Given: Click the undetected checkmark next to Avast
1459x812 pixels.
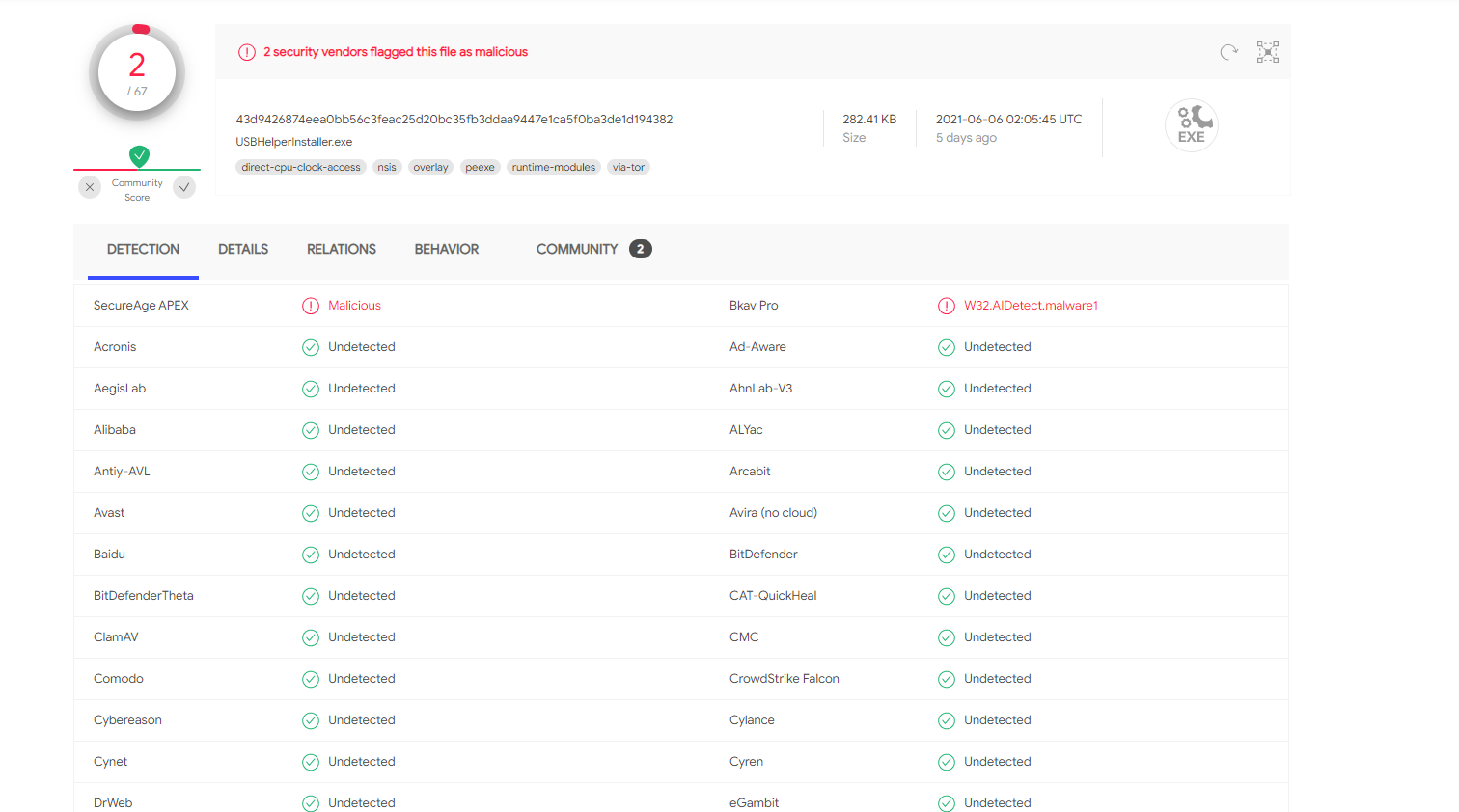Looking at the screenshot, I should (x=311, y=512).
